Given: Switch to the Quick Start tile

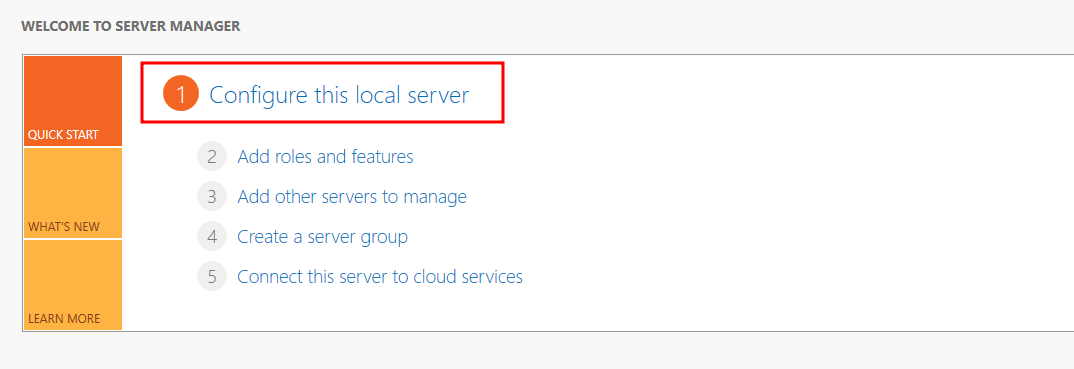Looking at the screenshot, I should pos(73,101).
